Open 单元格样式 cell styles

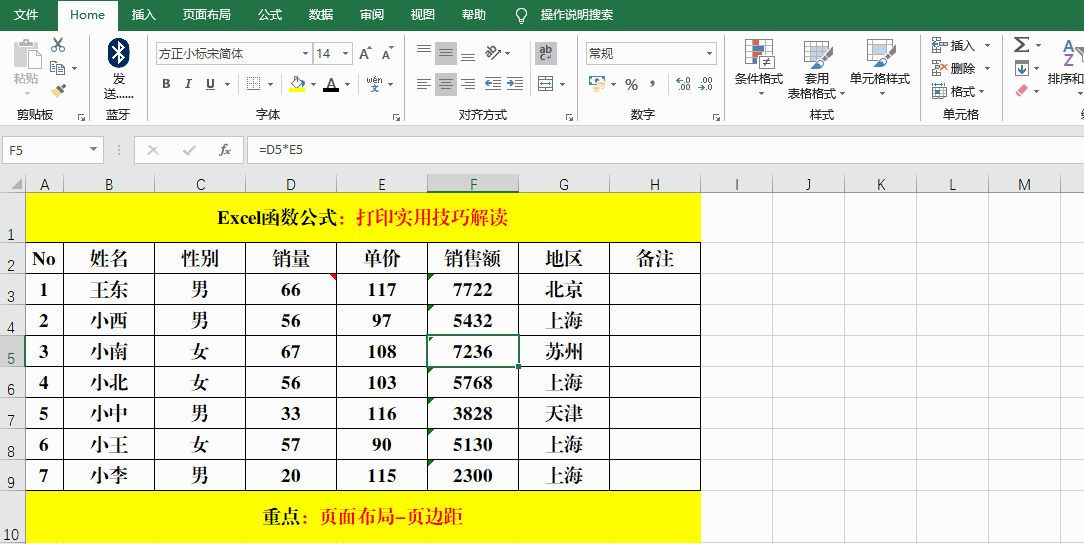coord(879,68)
